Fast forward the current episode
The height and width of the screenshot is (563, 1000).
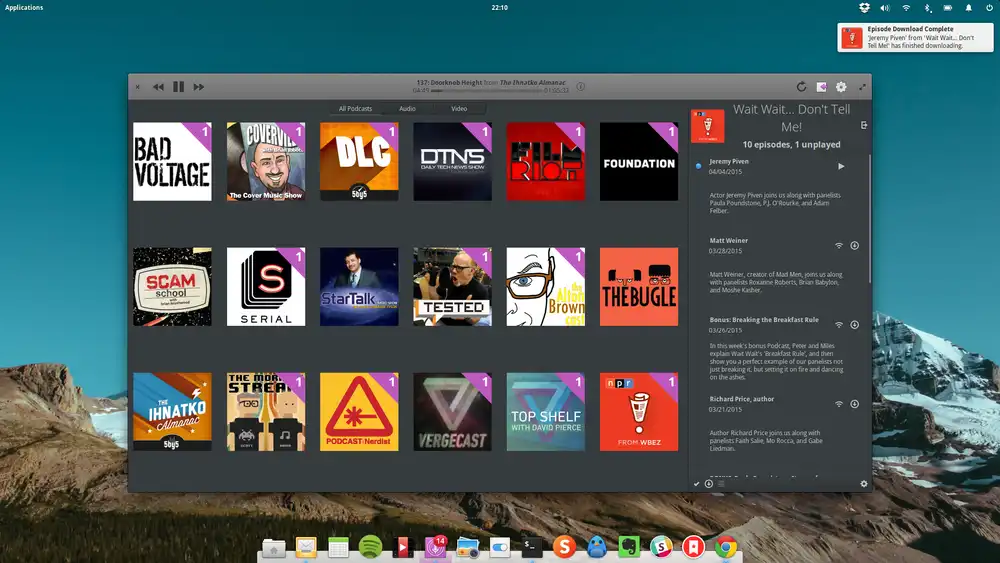click(x=199, y=87)
